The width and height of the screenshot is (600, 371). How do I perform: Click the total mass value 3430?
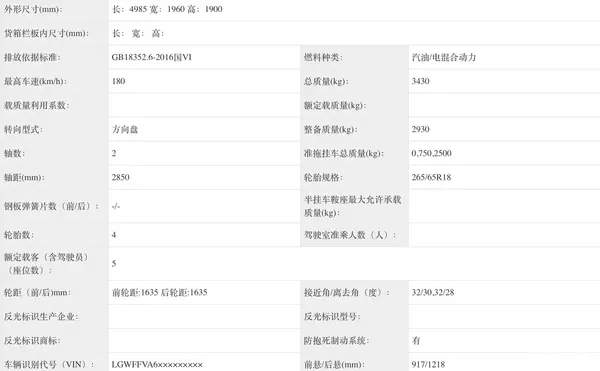point(420,81)
